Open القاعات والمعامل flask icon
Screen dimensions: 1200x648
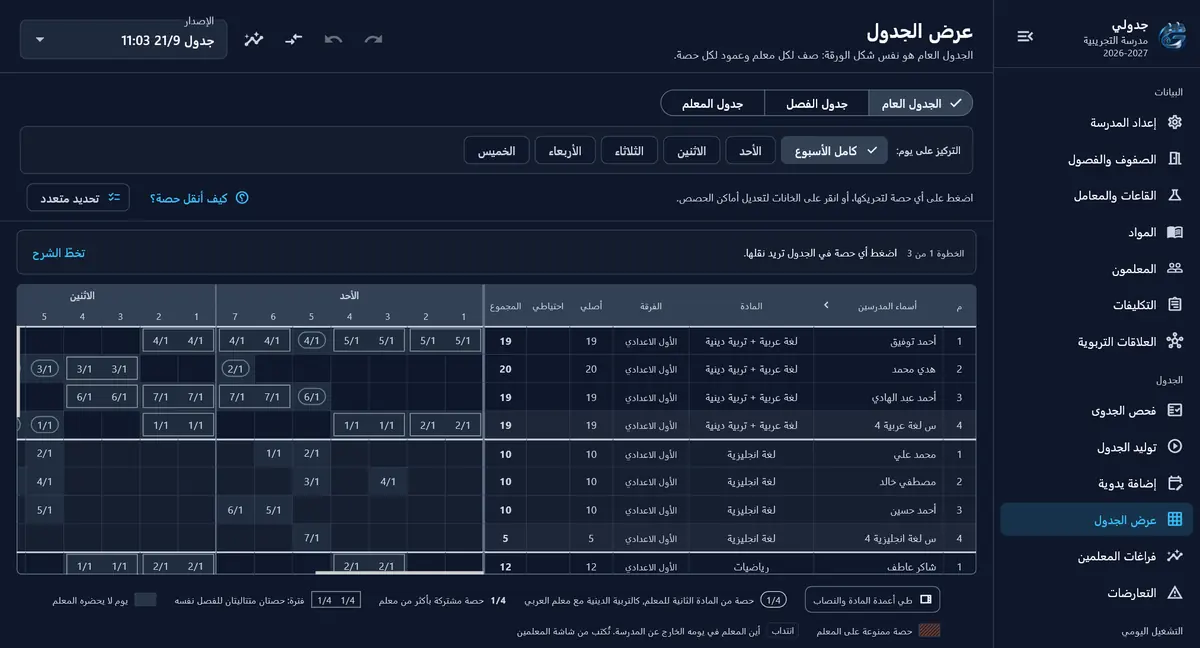(x=1175, y=196)
